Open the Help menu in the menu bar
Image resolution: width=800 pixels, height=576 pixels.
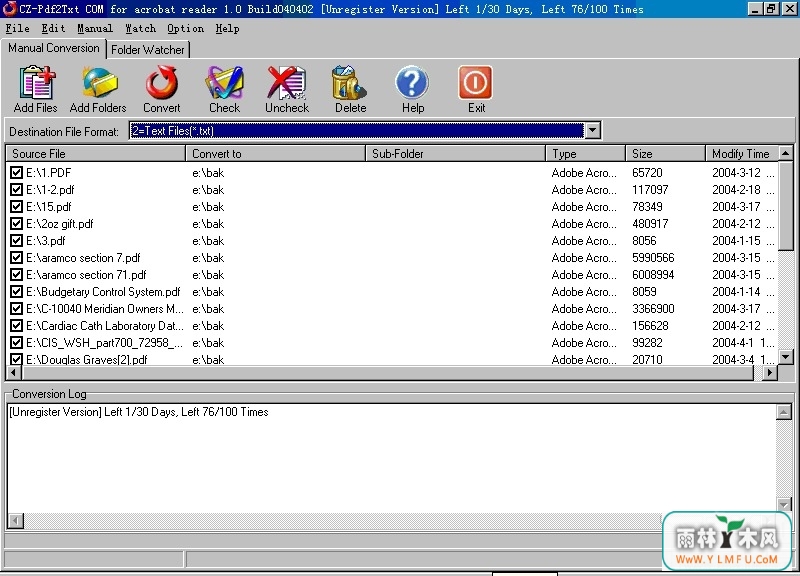pyautogui.click(x=227, y=29)
